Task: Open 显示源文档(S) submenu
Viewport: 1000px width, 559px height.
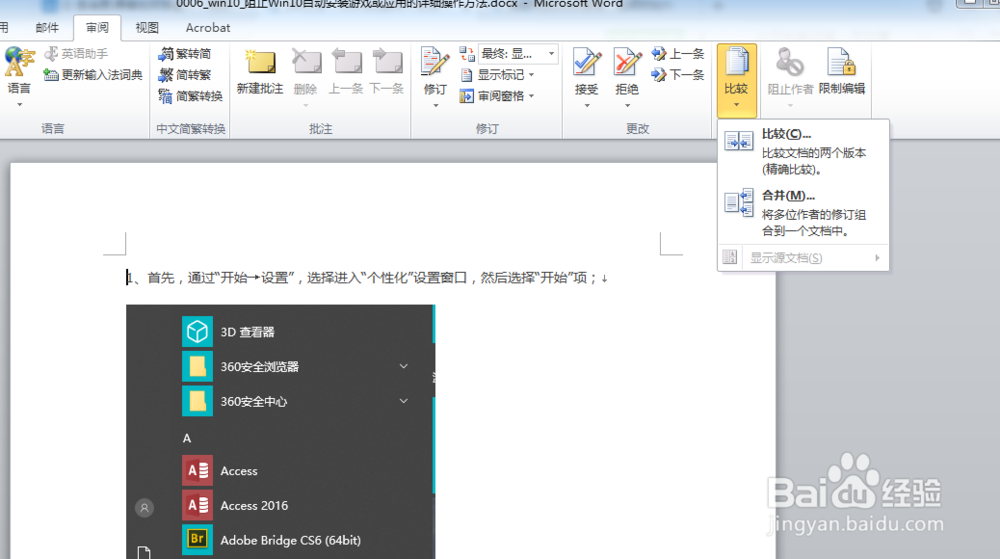Action: tap(803, 258)
